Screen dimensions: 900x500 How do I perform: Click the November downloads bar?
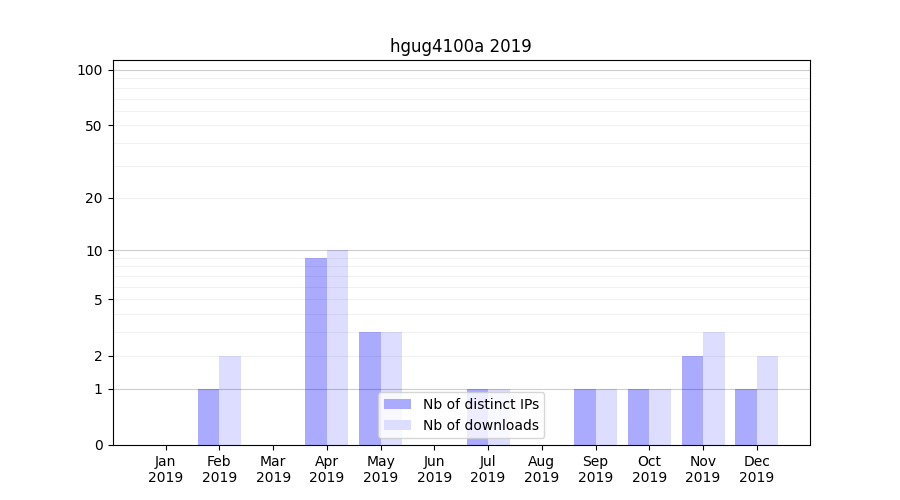[713, 388]
